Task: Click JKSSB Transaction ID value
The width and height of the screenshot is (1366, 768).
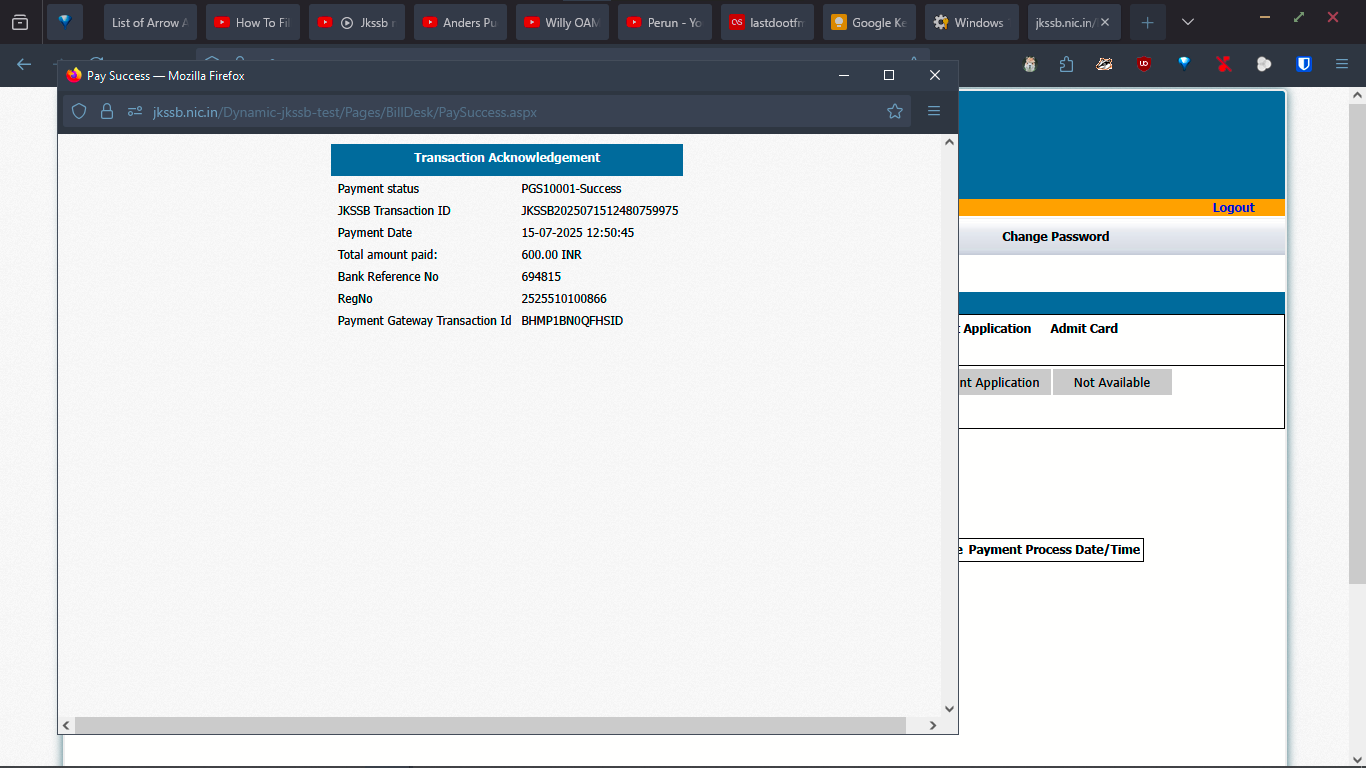Action: 600,211
